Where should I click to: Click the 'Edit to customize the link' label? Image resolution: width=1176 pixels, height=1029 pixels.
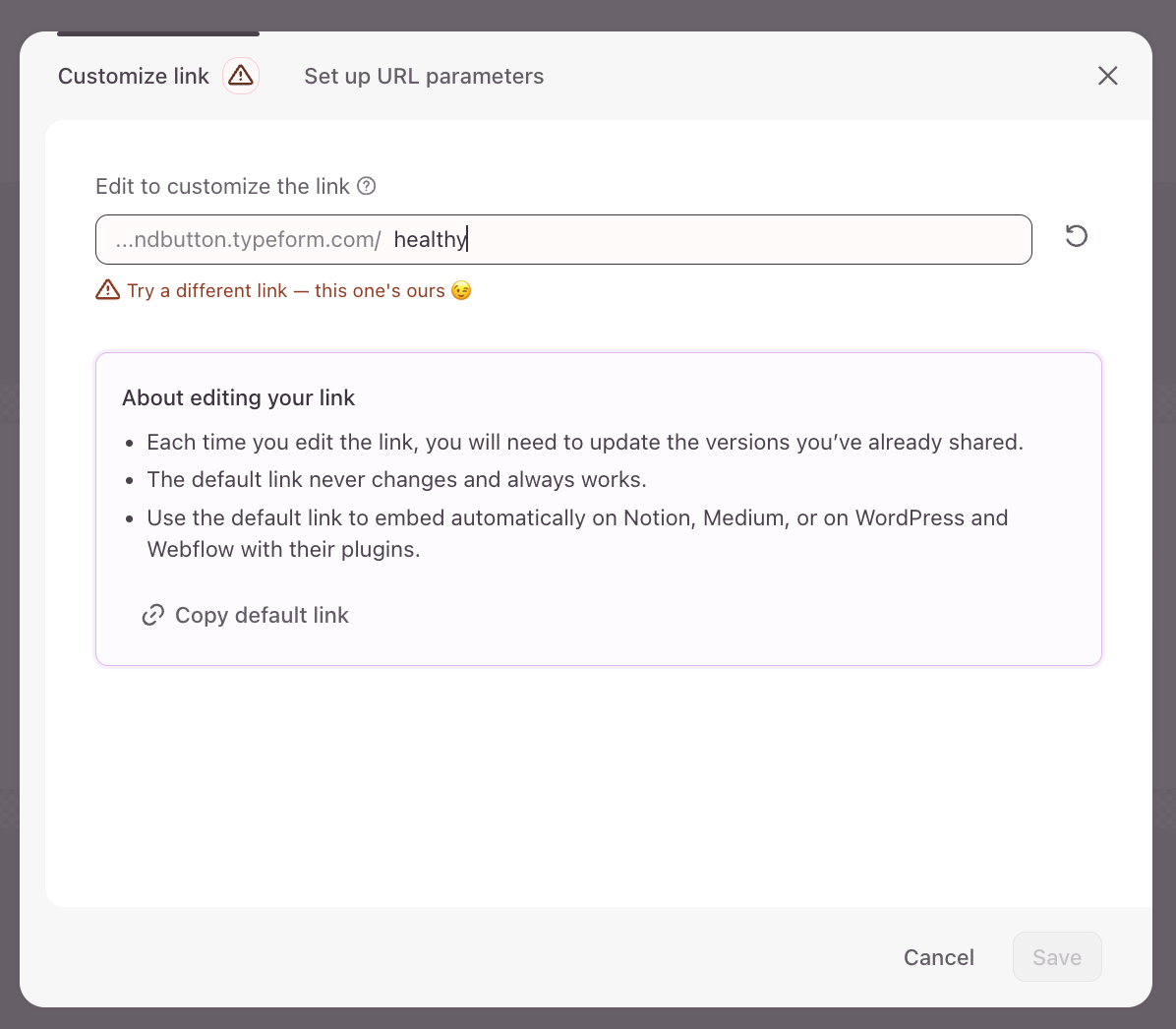click(x=222, y=187)
